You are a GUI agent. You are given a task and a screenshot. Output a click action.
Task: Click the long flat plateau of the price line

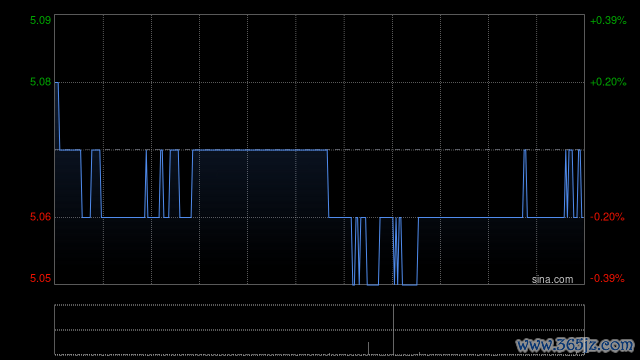[x=260, y=150]
